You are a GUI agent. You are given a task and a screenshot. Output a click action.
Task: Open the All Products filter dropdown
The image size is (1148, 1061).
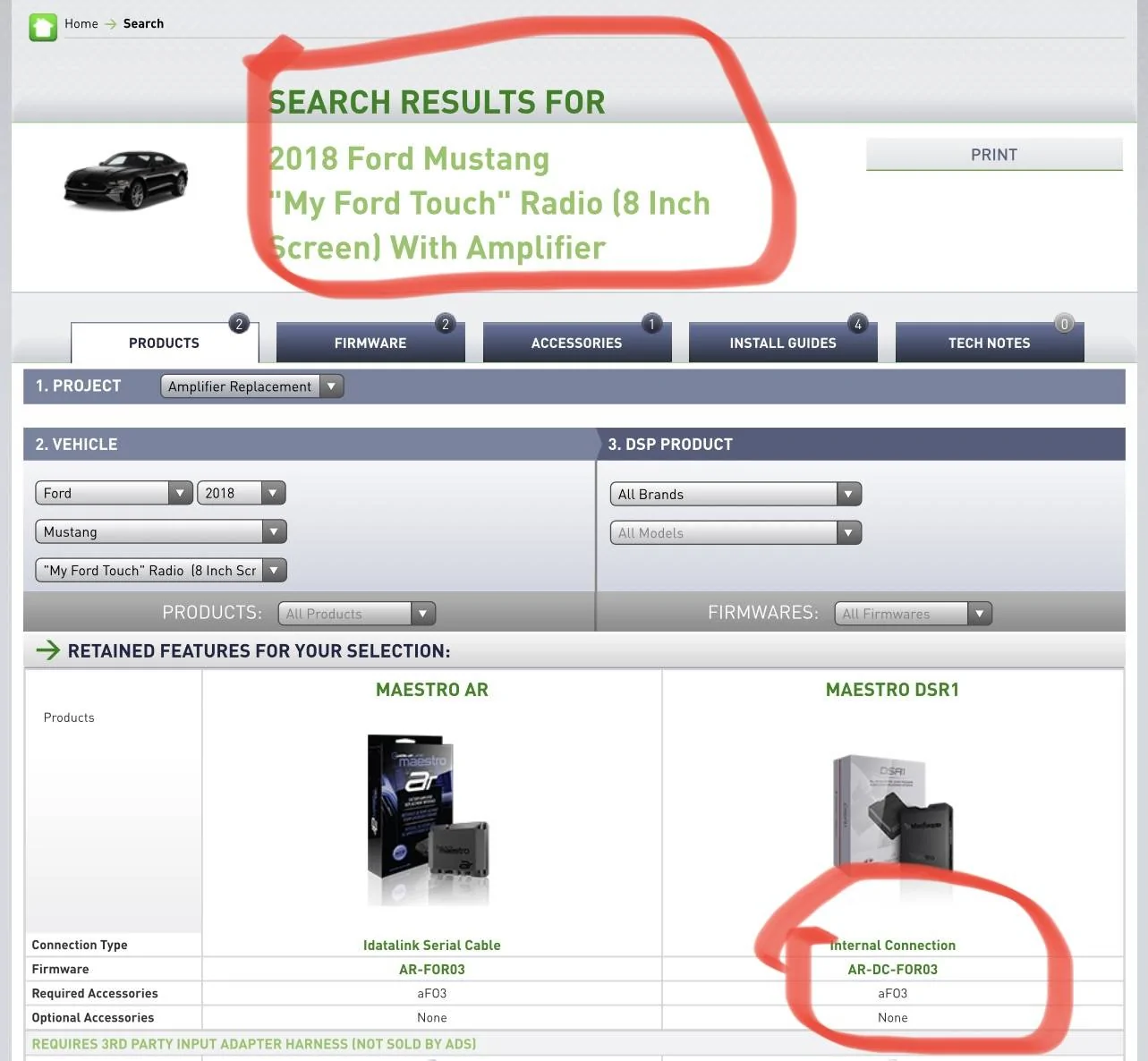click(x=357, y=614)
